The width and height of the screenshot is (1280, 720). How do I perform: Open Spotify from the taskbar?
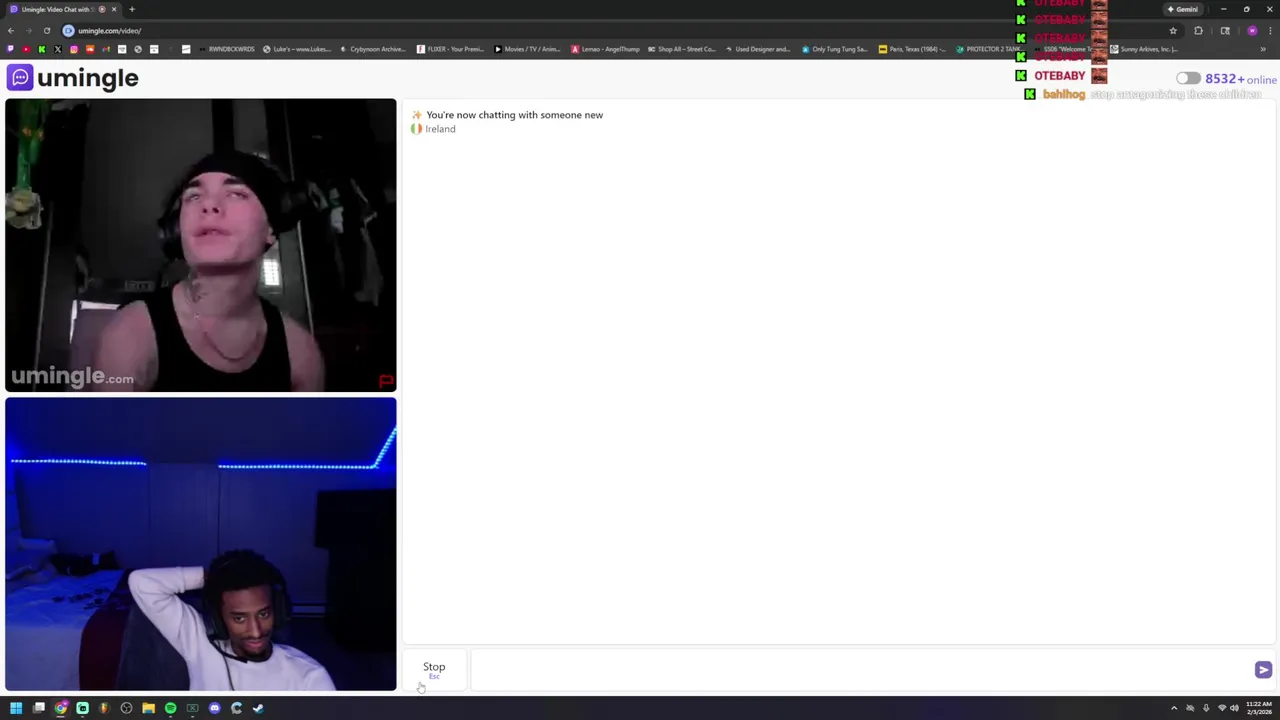(170, 708)
